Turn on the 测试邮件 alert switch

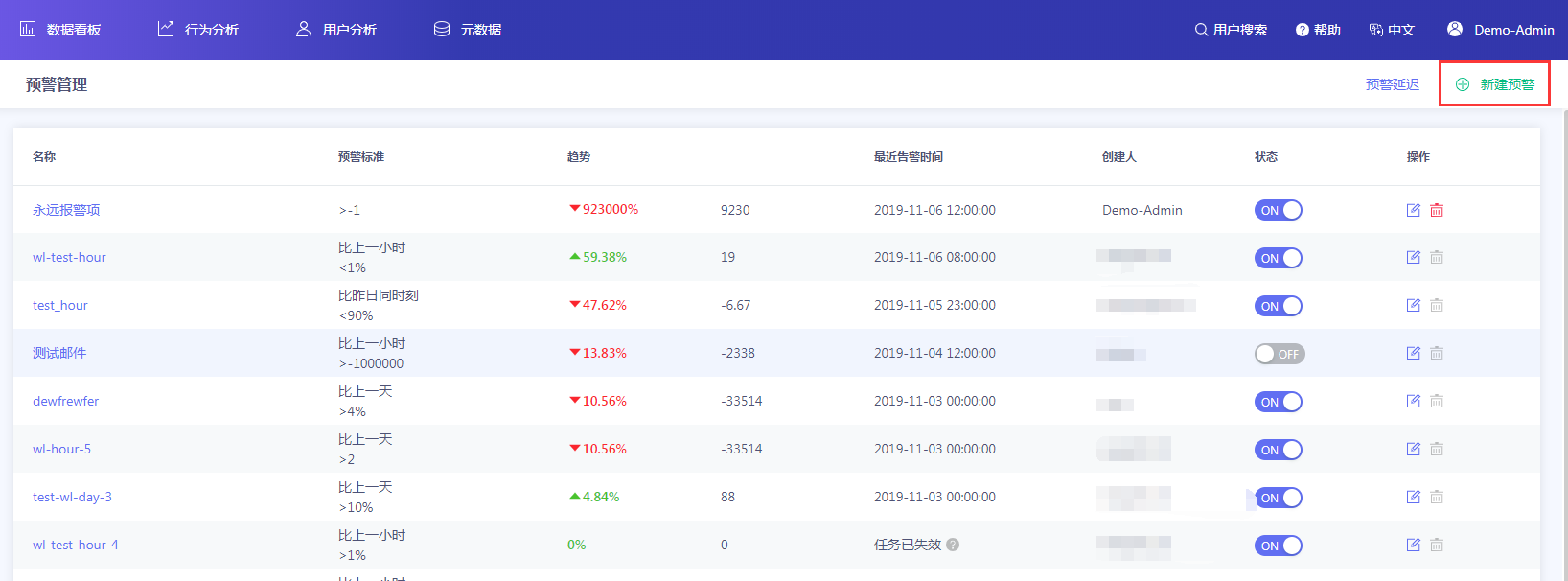coord(1280,354)
